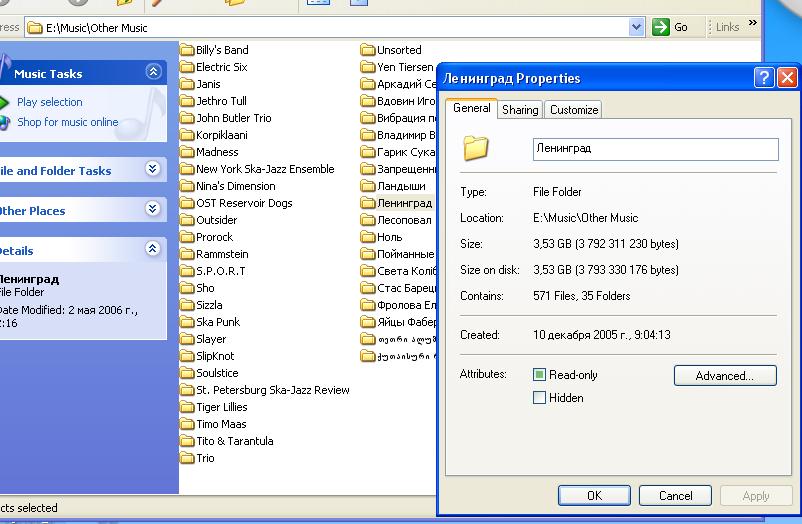This screenshot has height=524, width=802.
Task: Expand the Other Places panel
Action: tap(153, 210)
